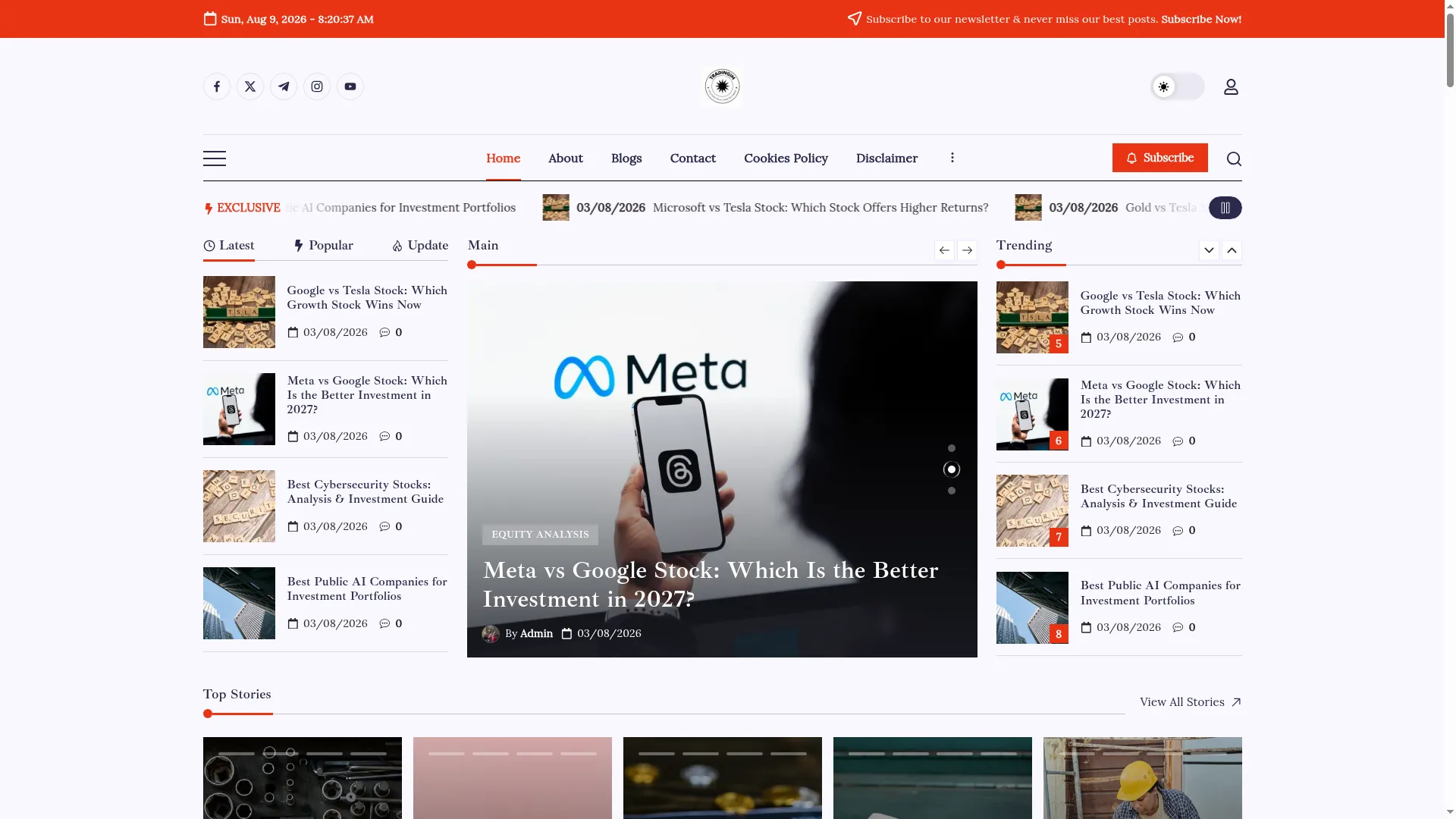
Task: Click Latest Cybersecurity Stocks thumbnail
Action: 239,506
